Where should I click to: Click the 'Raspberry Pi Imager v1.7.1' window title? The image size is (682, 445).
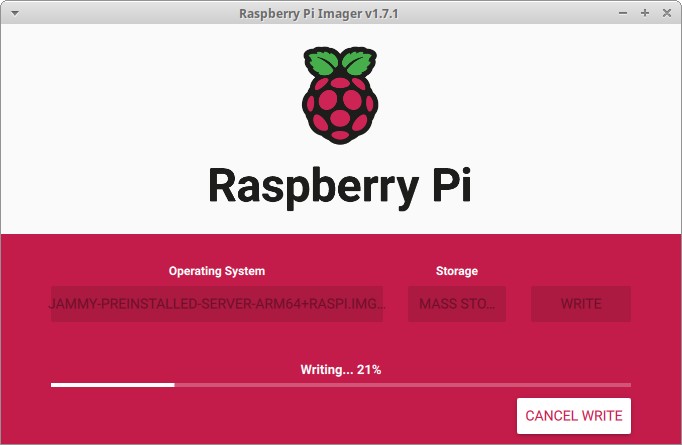[340, 13]
